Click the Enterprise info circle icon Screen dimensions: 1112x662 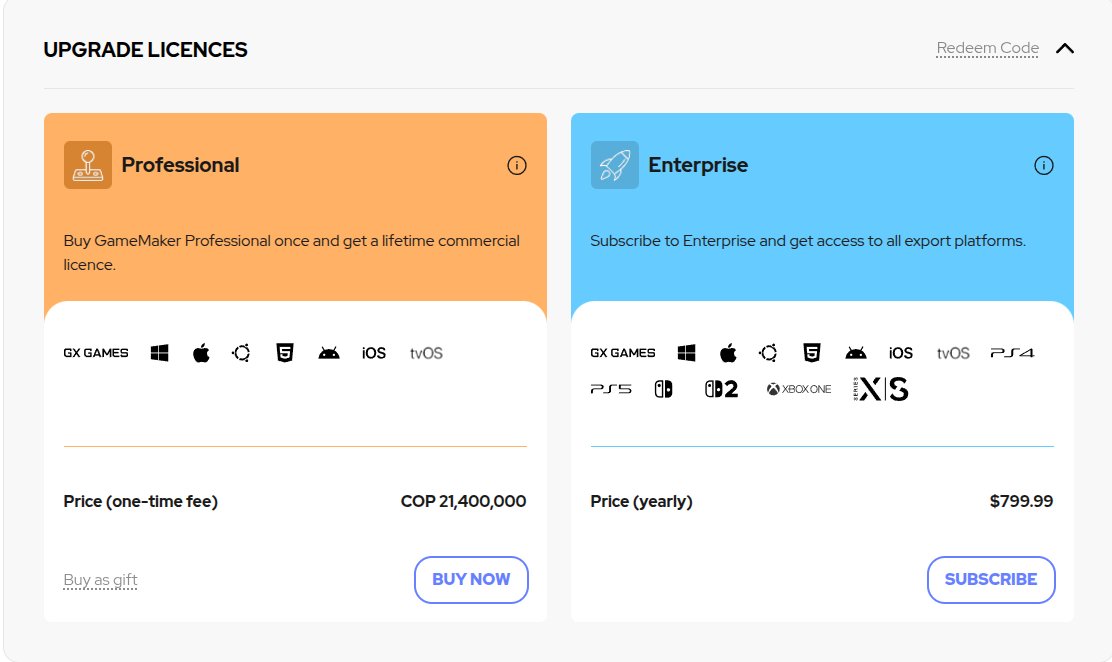click(1043, 165)
